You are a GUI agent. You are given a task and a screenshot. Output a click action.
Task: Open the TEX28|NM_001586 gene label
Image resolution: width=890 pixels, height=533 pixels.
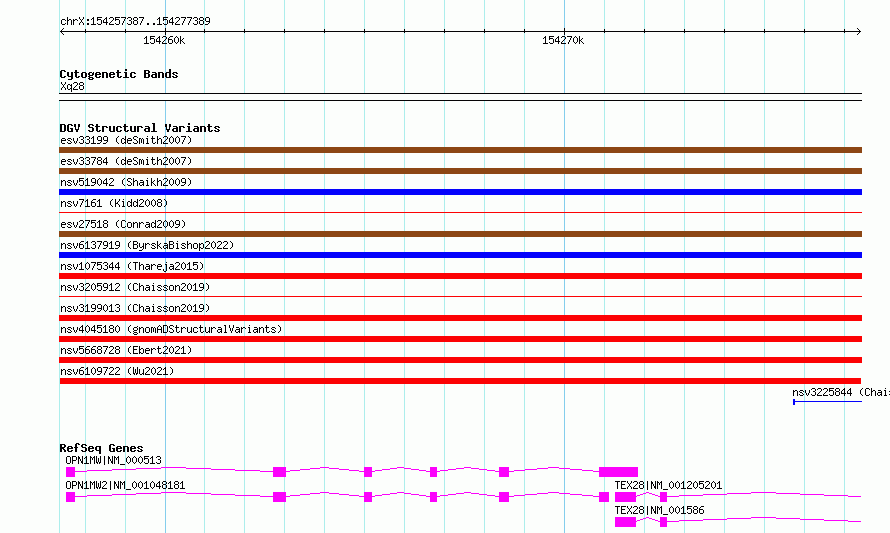tap(659, 510)
